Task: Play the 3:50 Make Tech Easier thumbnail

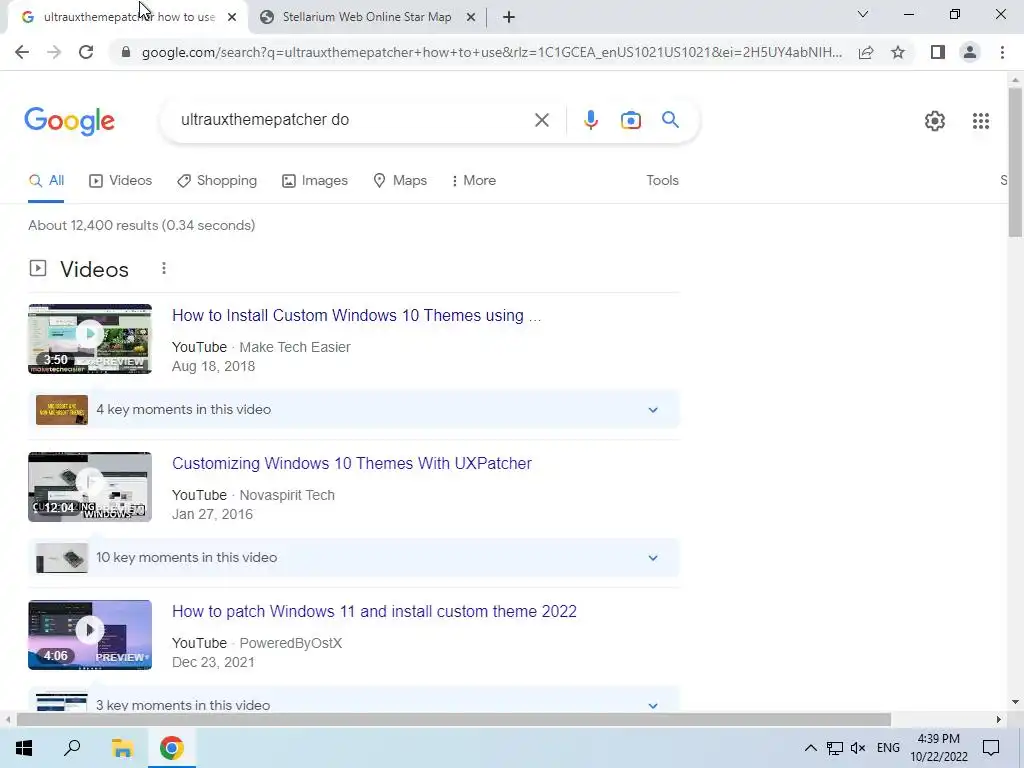Action: [x=90, y=339]
